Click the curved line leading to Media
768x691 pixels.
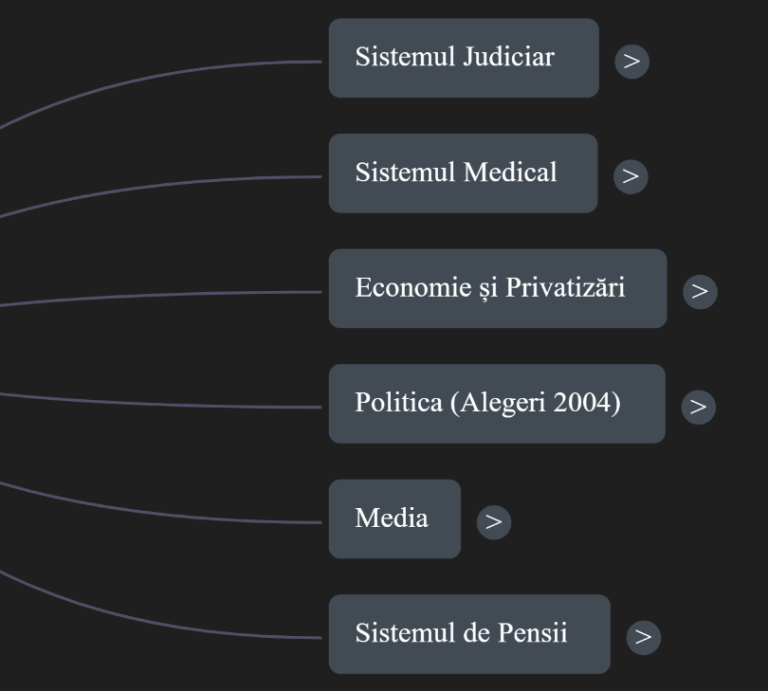162,513
